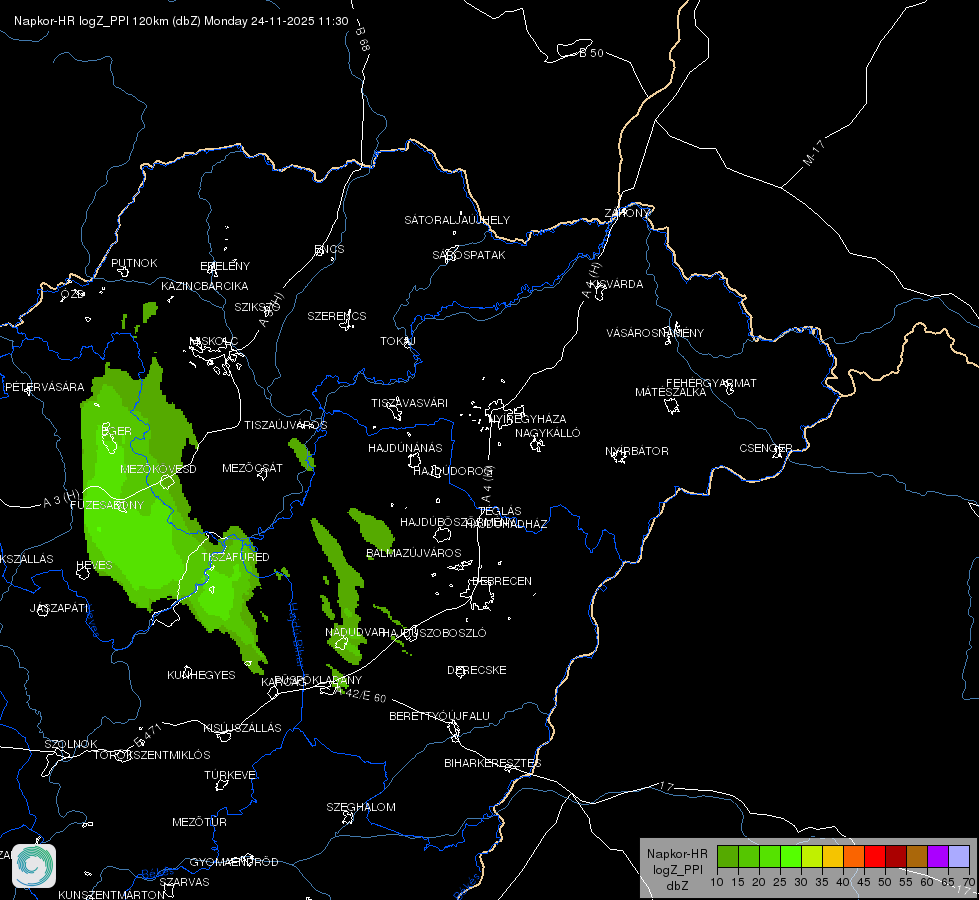Click the FÜZESABONY city label

(x=107, y=505)
